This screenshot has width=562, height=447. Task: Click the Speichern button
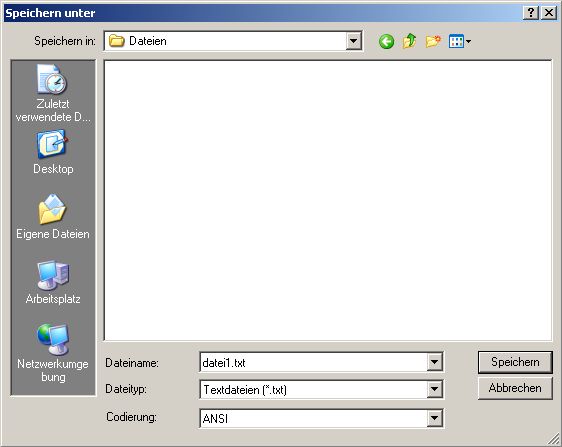tap(515, 362)
